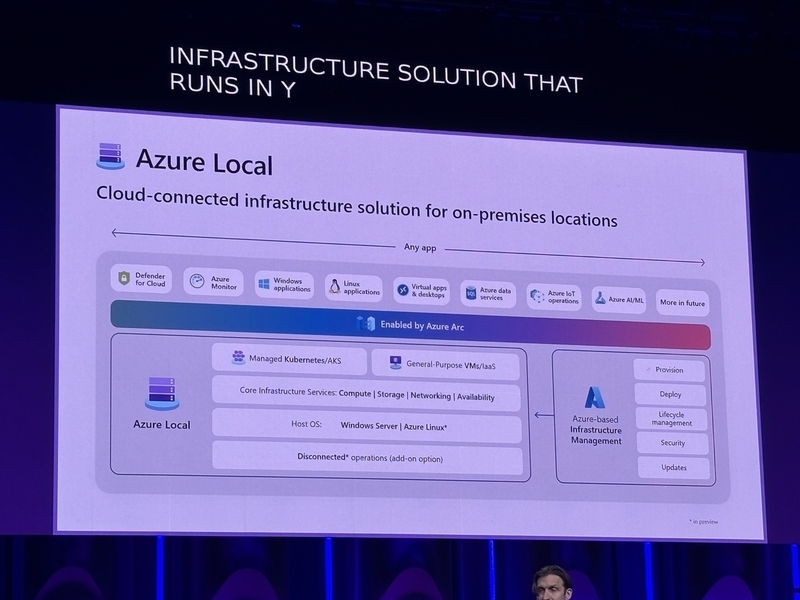Click the Core Infrastructure Services row
The width and height of the screenshot is (800, 600).
coord(366,394)
